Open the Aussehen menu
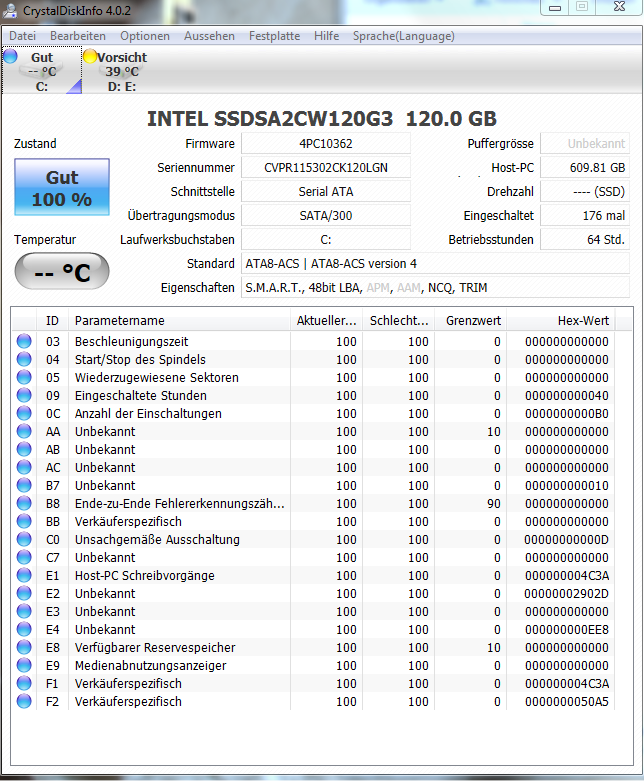 (x=209, y=36)
